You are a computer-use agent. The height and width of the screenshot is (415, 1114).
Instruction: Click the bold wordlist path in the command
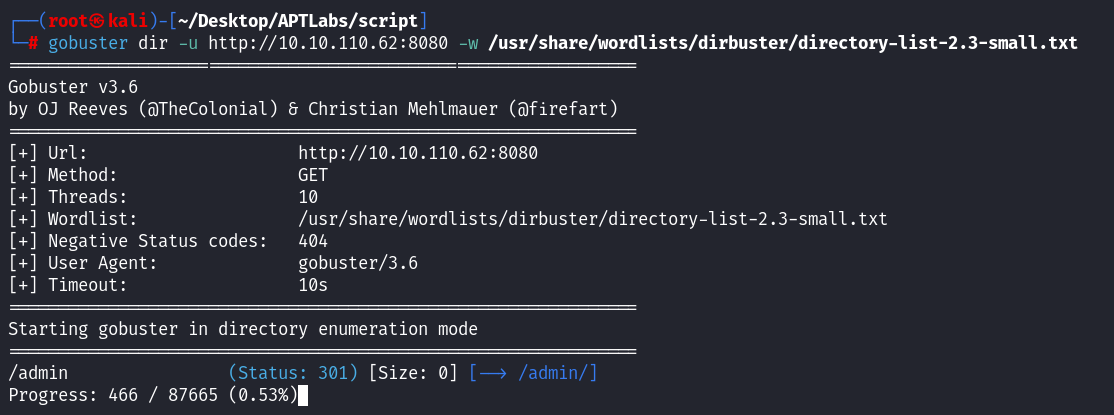pos(783,44)
